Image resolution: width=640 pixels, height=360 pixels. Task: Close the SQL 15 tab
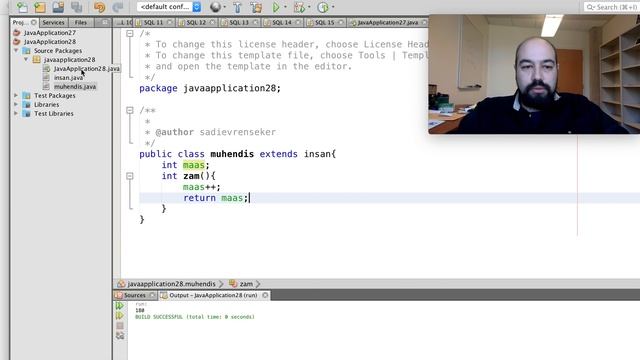tap(341, 22)
